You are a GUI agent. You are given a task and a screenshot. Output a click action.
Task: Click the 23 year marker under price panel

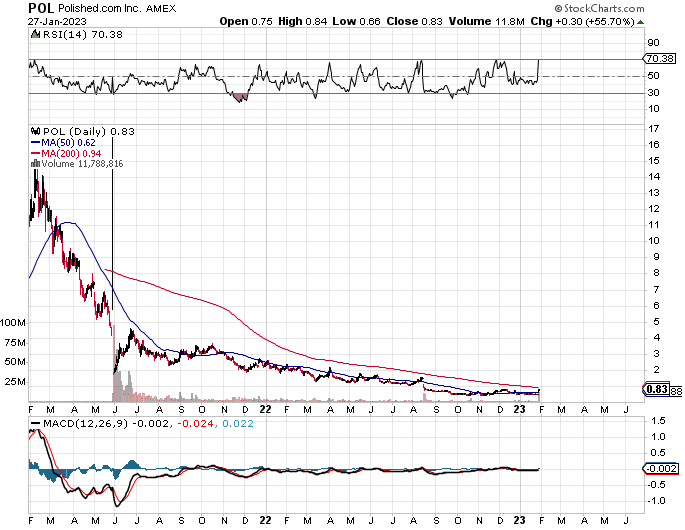[x=519, y=409]
